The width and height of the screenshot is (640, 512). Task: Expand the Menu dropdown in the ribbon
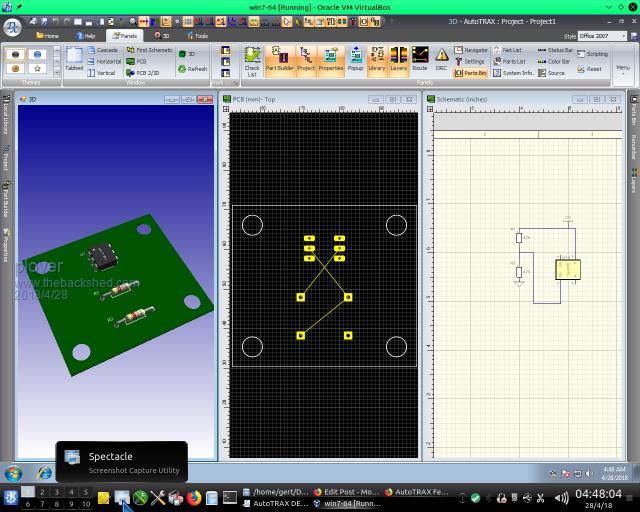(623, 69)
